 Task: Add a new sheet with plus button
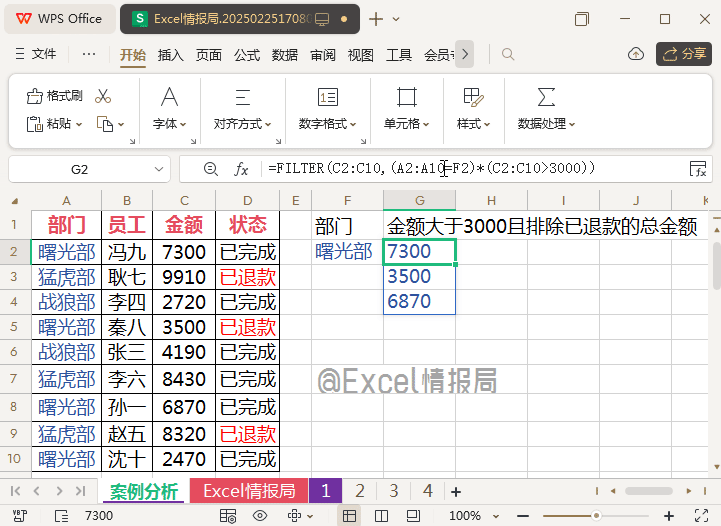click(456, 491)
